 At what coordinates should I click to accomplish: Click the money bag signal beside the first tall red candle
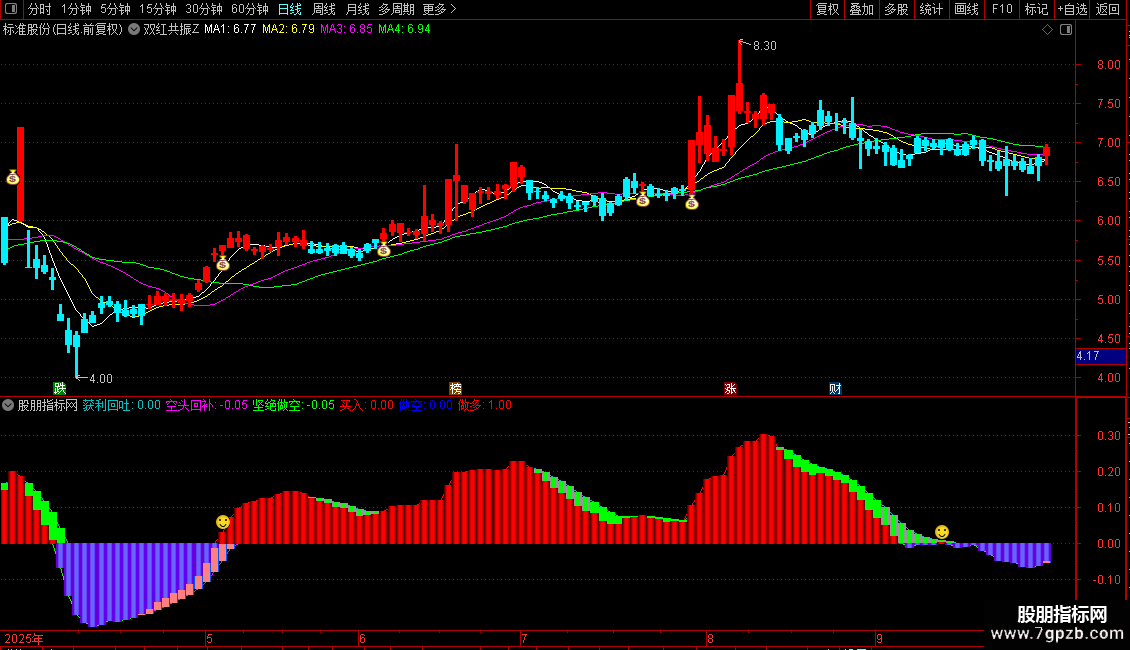(x=13, y=177)
